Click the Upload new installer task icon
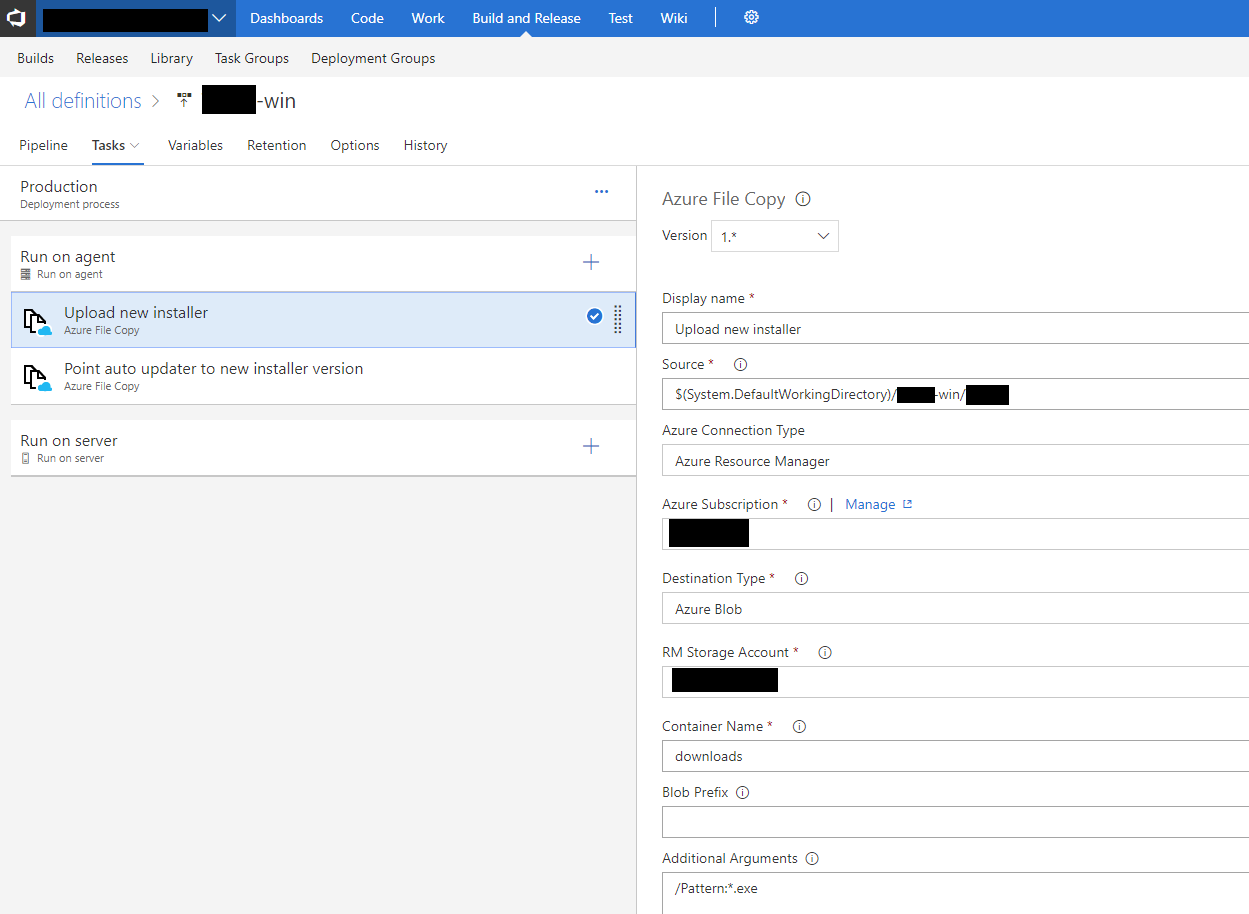 pos(37,321)
